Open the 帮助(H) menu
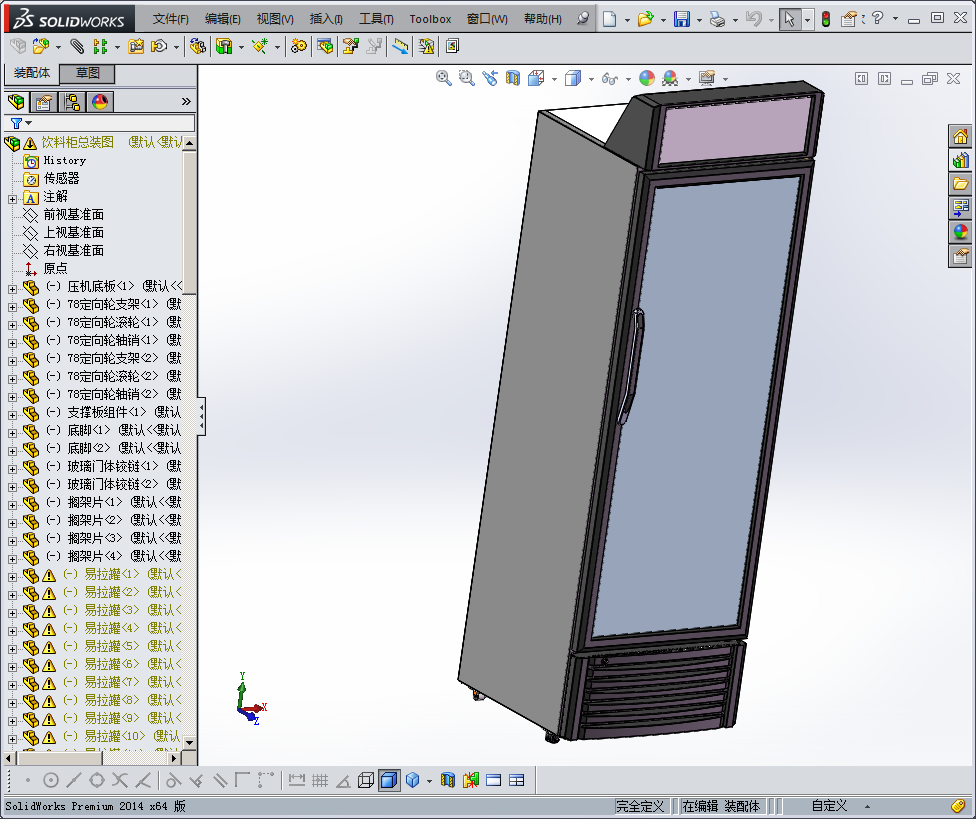This screenshot has height=819, width=976. click(x=543, y=19)
